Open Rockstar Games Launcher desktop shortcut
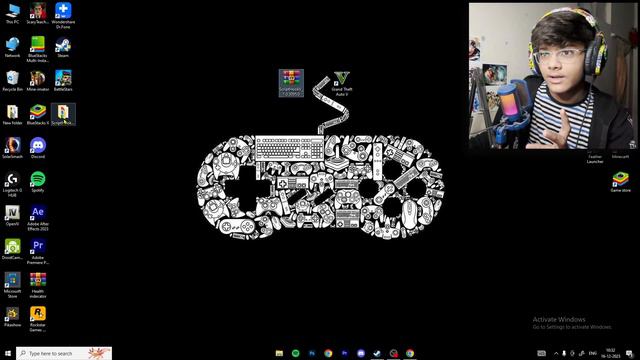The image size is (640, 360). (38, 319)
